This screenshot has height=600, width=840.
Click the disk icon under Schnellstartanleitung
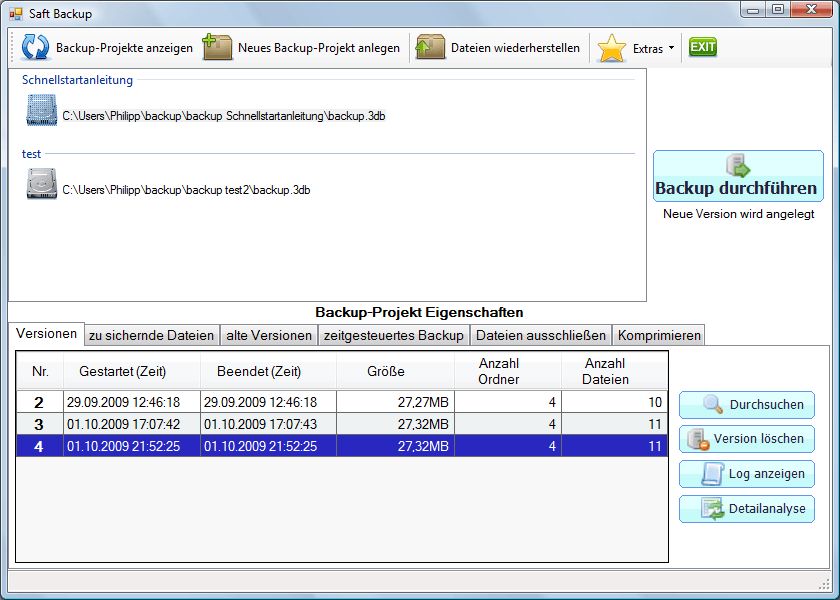click(40, 110)
